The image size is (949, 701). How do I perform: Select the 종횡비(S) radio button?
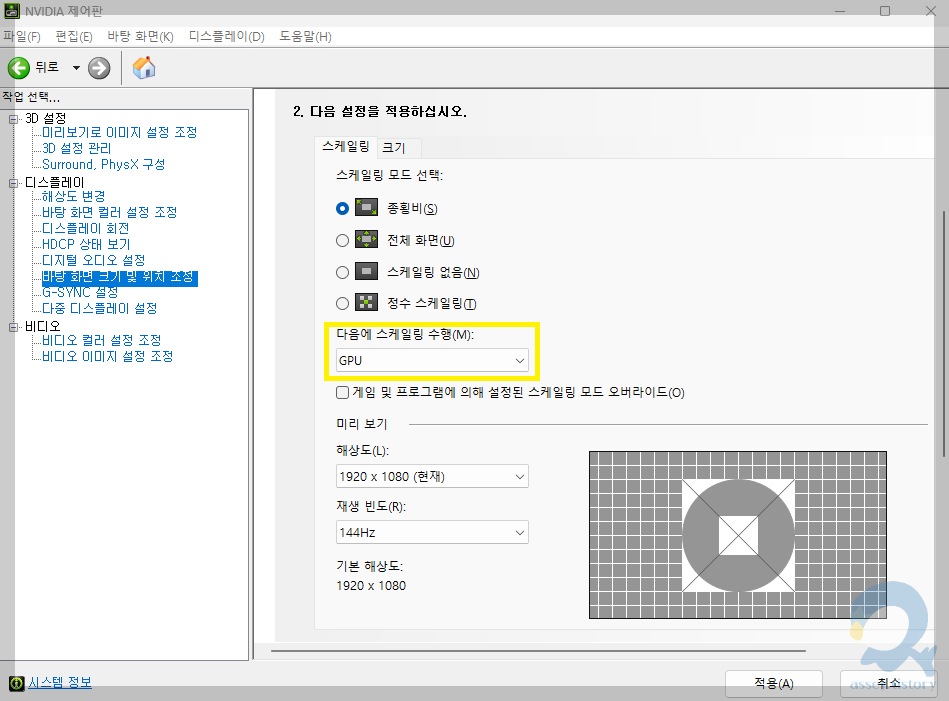343,208
